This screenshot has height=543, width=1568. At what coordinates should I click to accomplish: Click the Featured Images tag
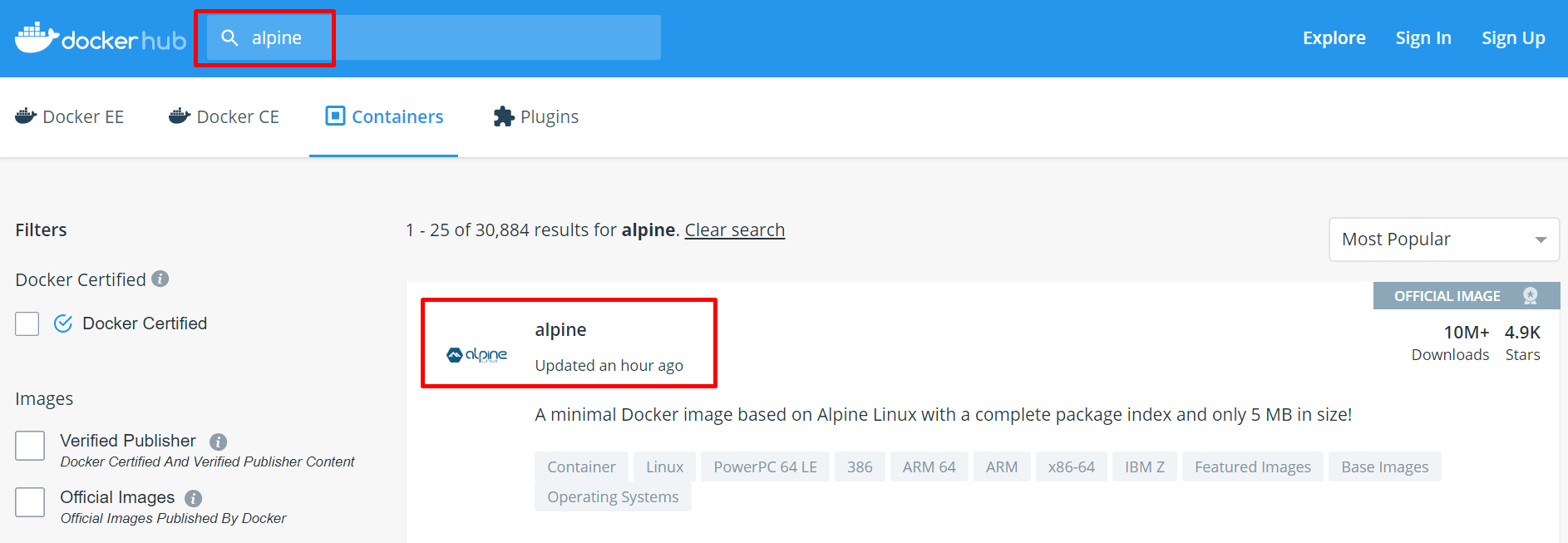1253,466
